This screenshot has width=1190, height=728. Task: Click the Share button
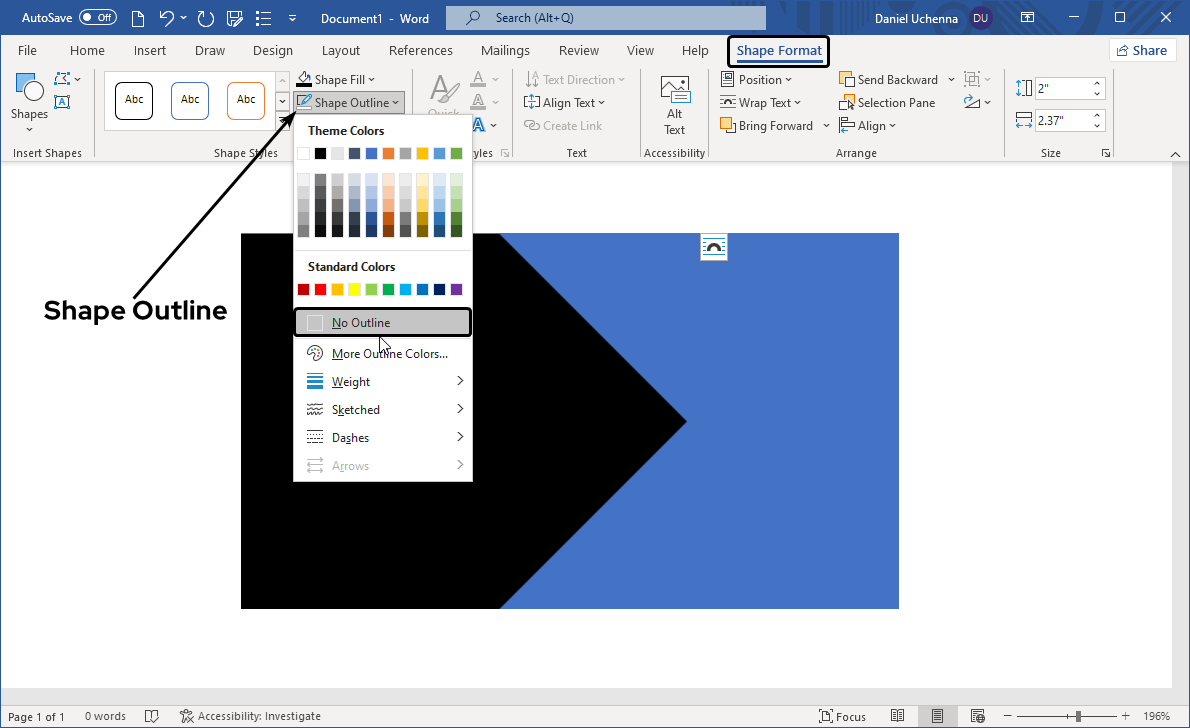1142,51
